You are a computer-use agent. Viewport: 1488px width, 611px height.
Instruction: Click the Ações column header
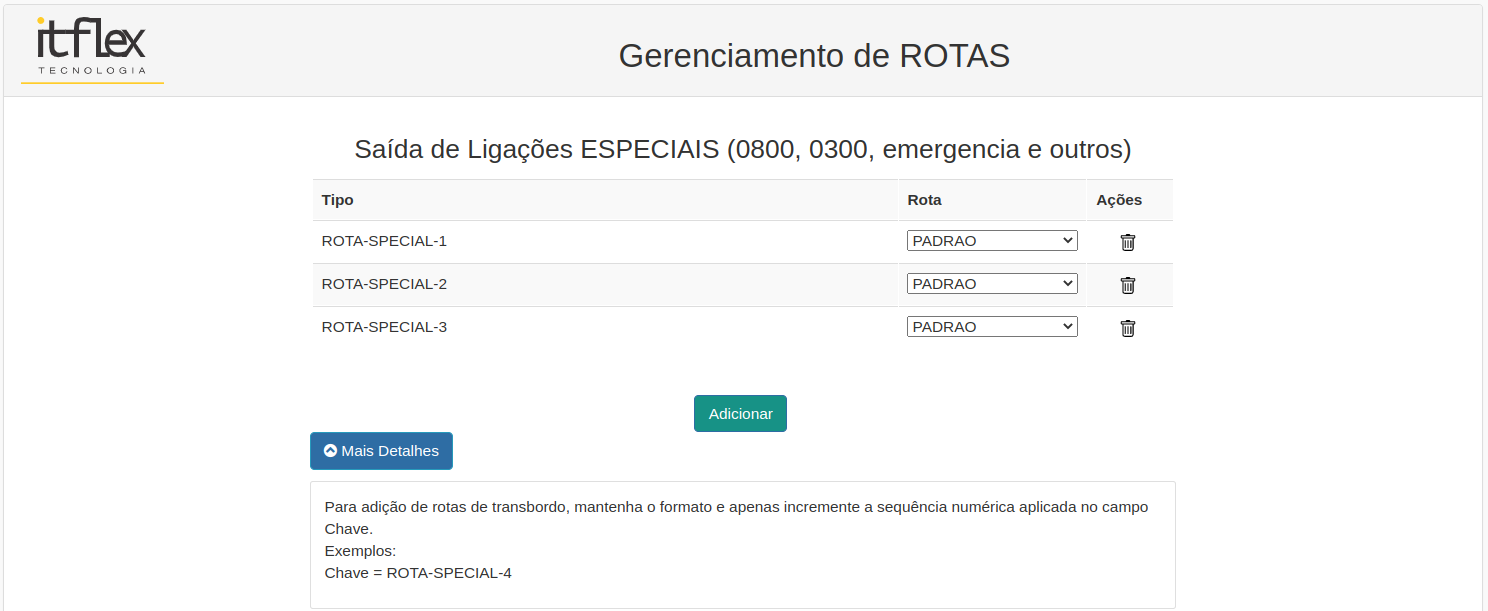[1118, 200]
